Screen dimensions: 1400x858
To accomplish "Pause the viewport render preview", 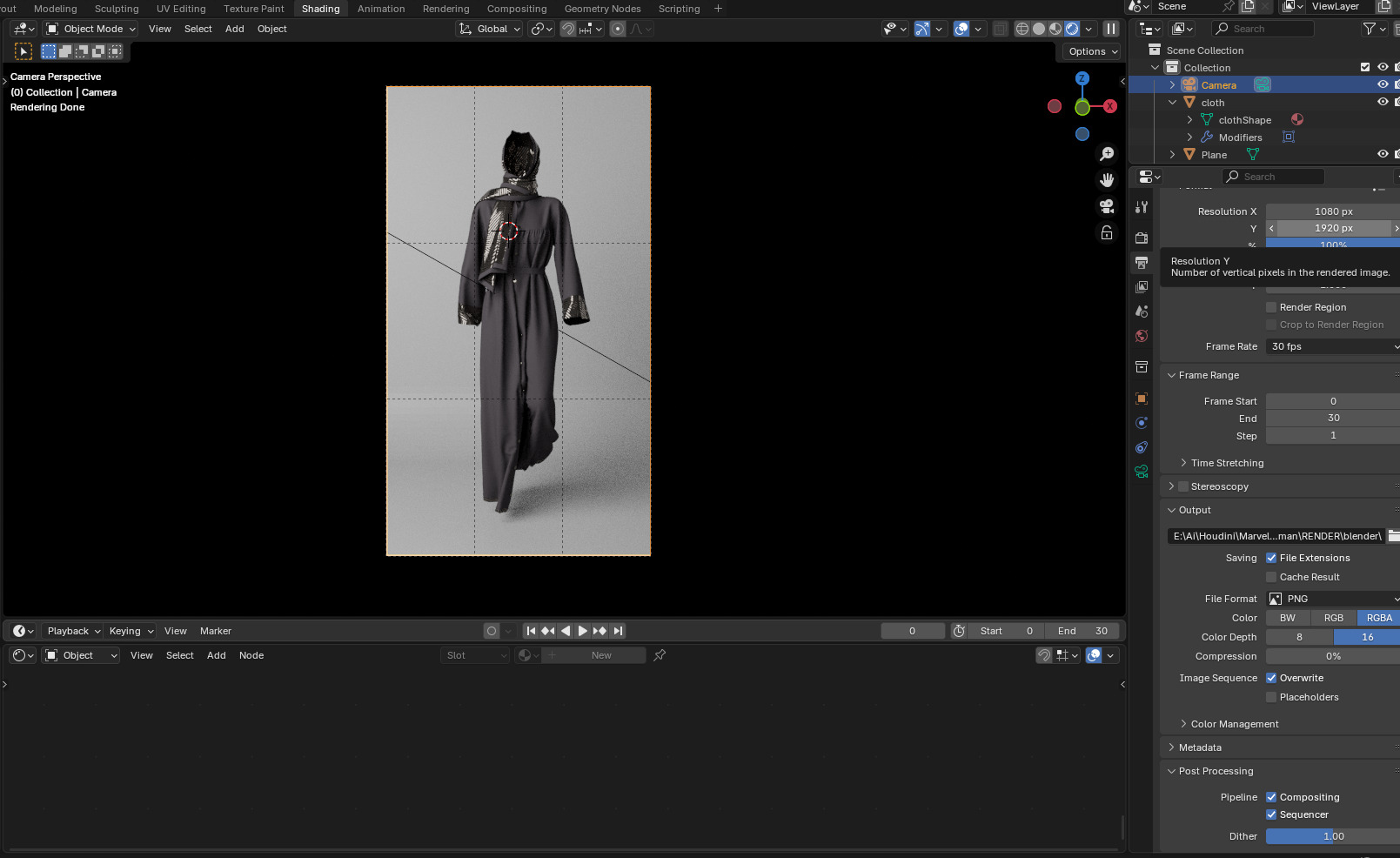I will click(x=1111, y=29).
